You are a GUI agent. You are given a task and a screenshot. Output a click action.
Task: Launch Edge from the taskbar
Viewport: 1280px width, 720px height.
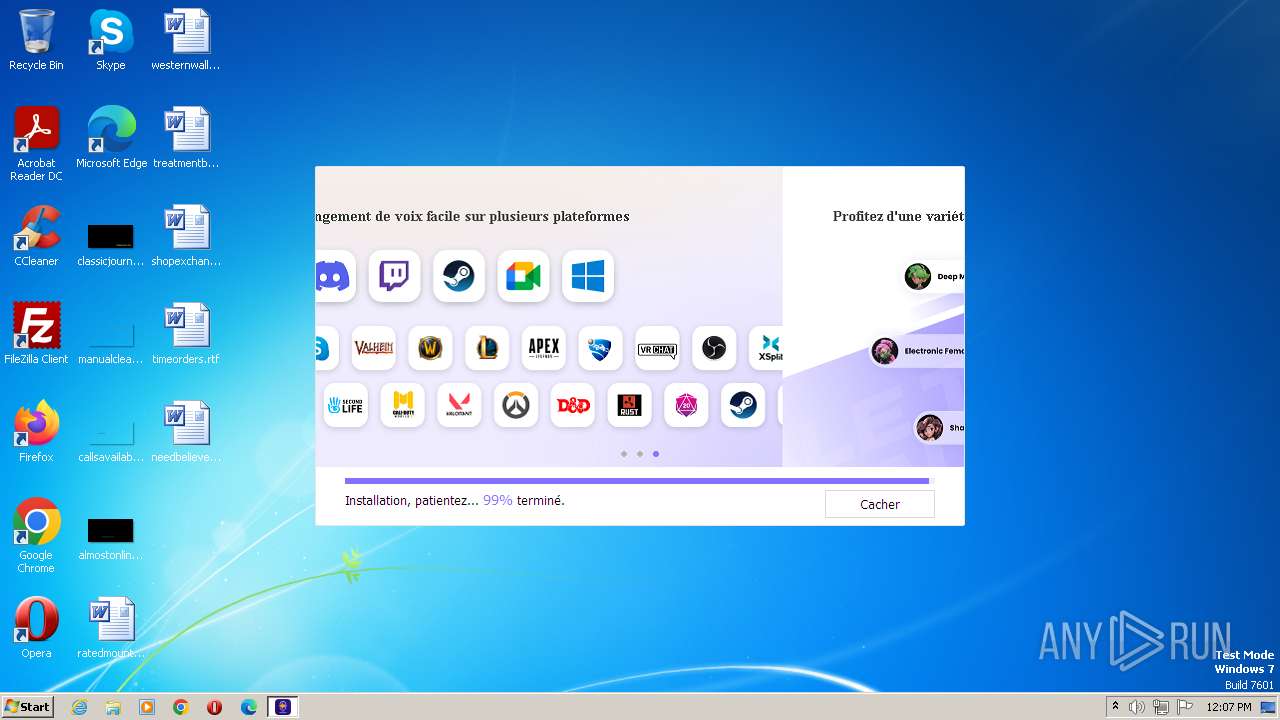tap(249, 707)
